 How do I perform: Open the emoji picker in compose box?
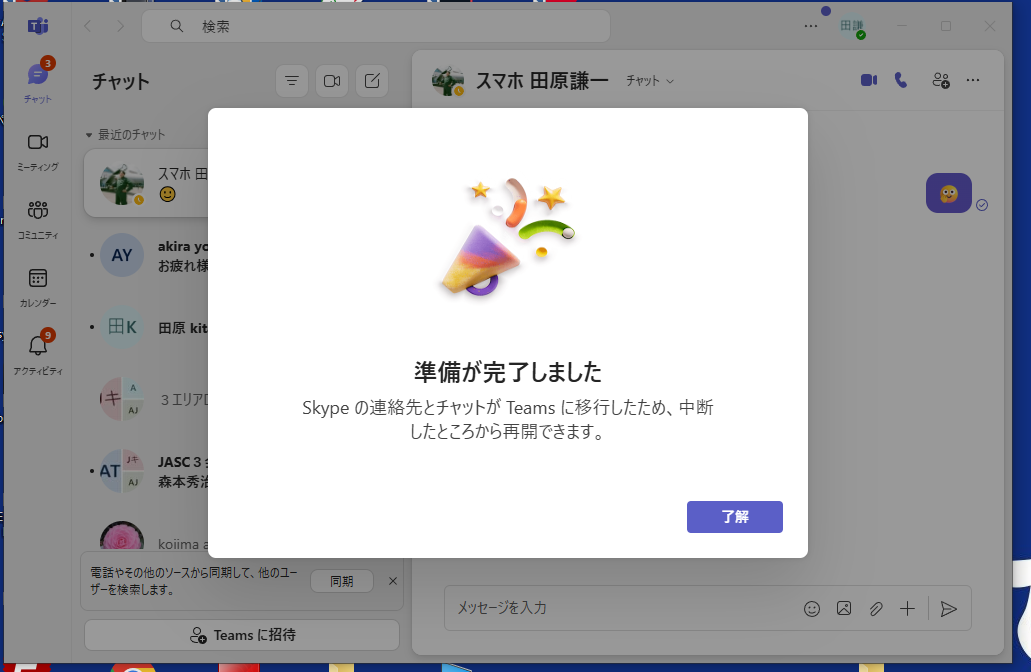click(812, 609)
